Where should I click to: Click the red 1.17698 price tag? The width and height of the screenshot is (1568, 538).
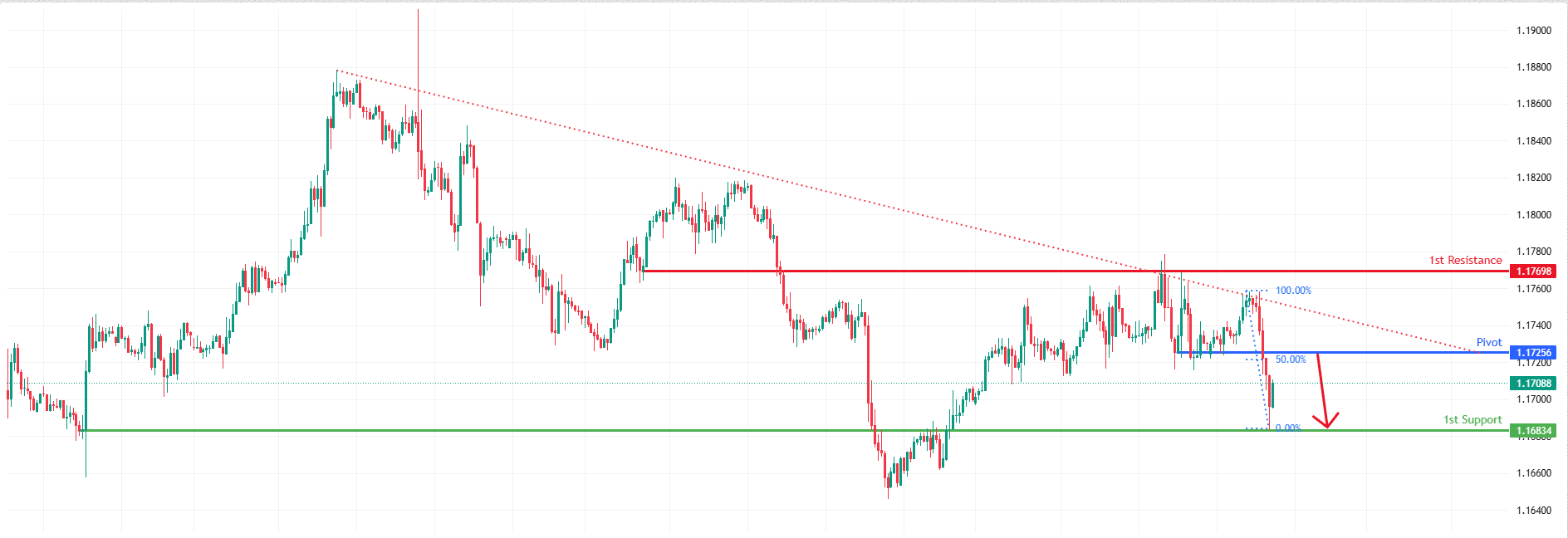1532,271
